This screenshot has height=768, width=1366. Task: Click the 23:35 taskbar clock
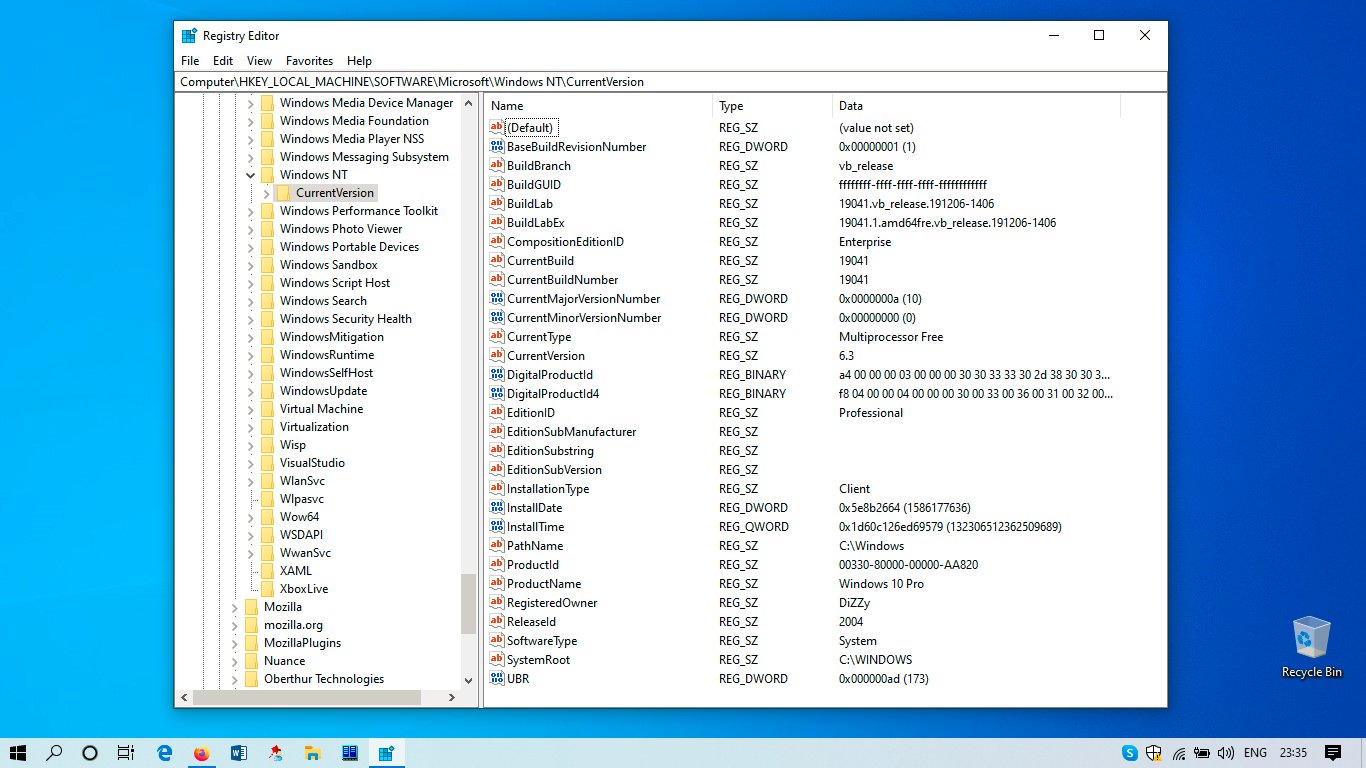[1293, 753]
